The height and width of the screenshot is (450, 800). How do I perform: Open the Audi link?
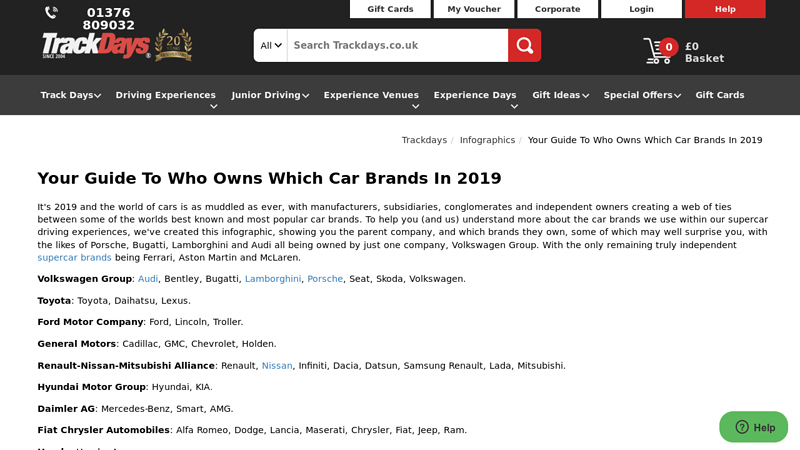click(x=148, y=279)
